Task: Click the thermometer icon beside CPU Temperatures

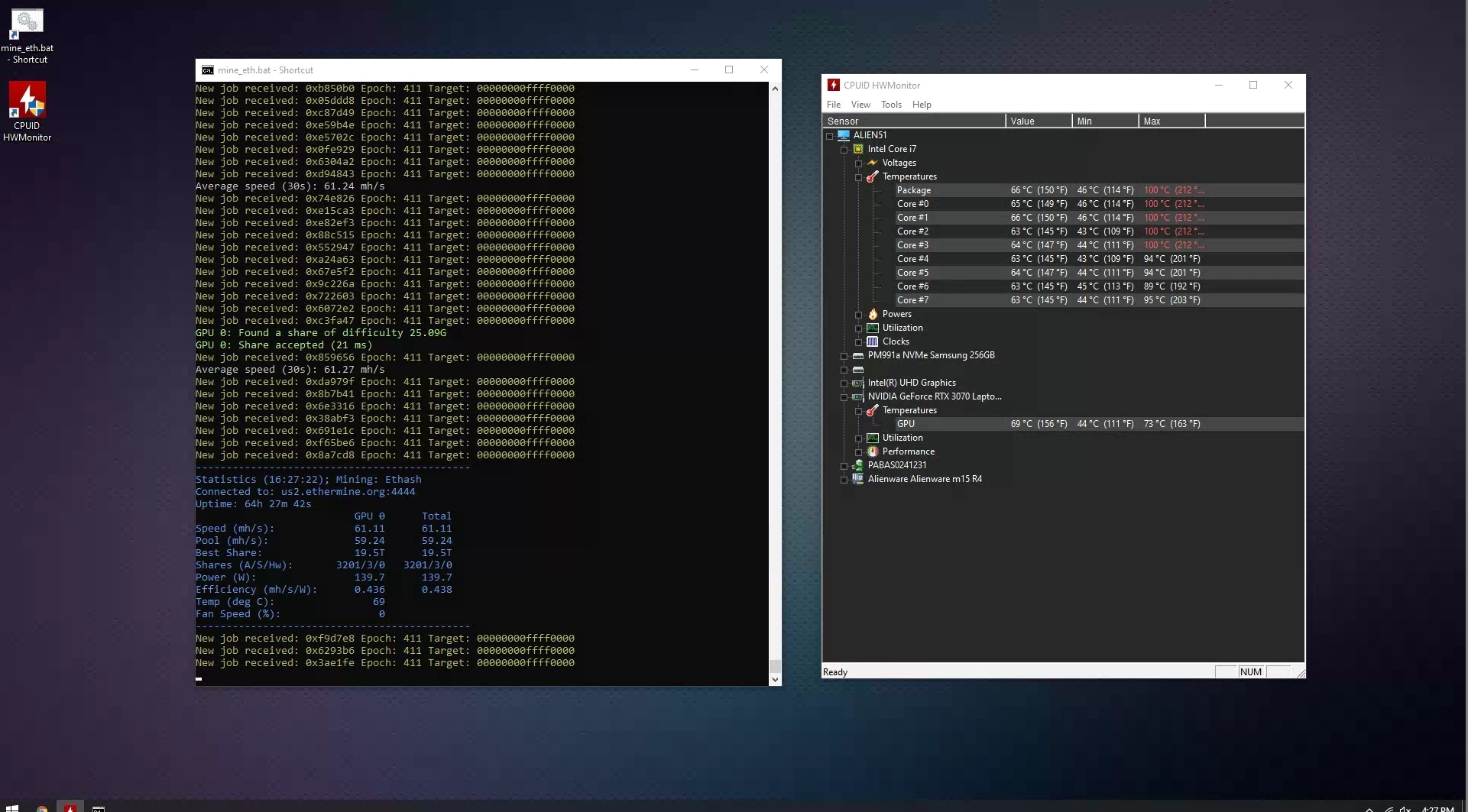Action: (x=873, y=176)
